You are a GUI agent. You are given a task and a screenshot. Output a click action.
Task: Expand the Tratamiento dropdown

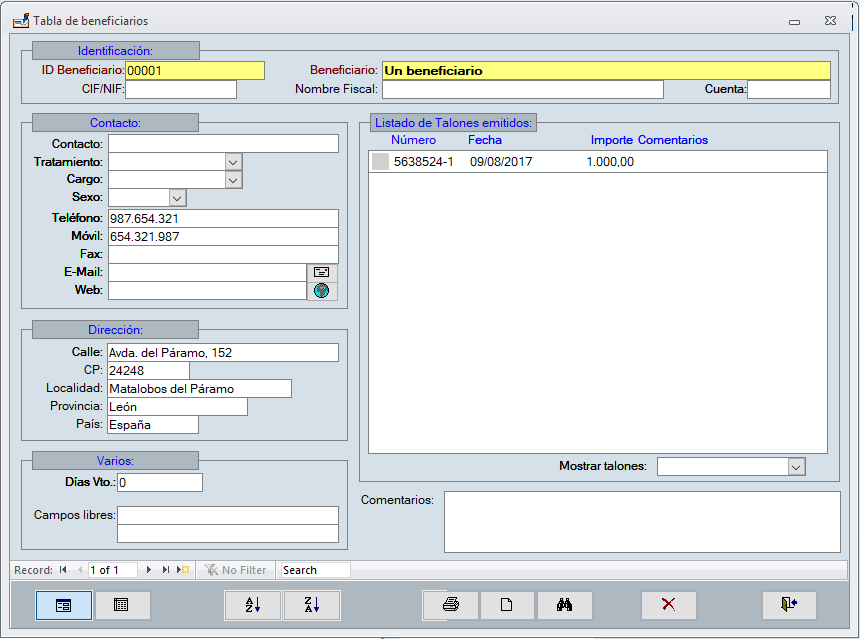pos(233,162)
